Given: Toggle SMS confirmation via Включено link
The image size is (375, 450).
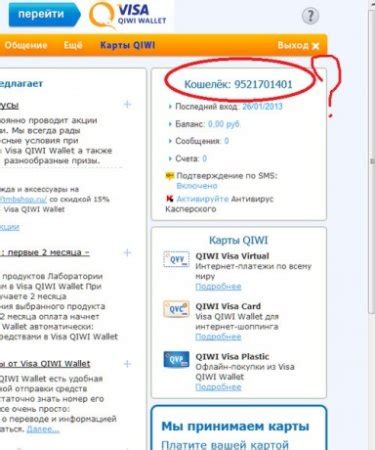Looking at the screenshot, I should [x=197, y=186].
